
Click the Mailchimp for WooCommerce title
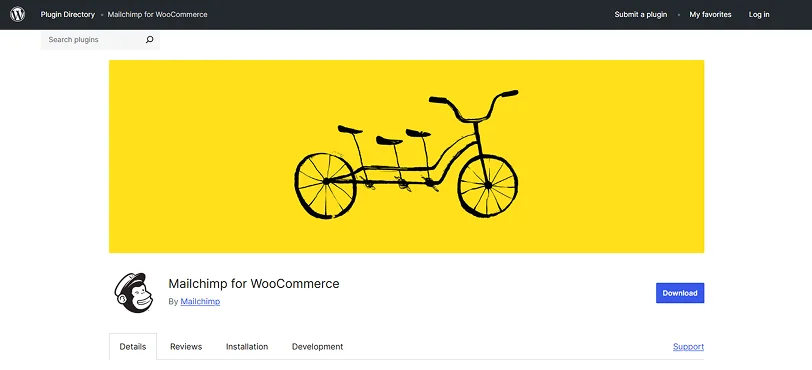pos(254,283)
